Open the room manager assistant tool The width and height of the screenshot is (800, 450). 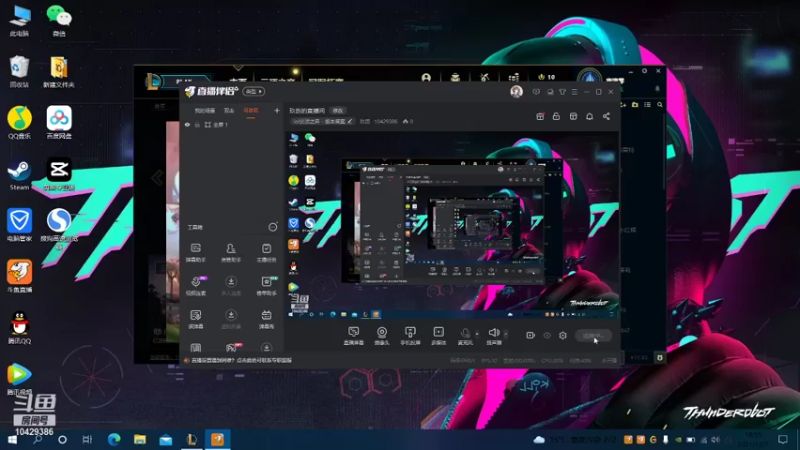pos(231,253)
